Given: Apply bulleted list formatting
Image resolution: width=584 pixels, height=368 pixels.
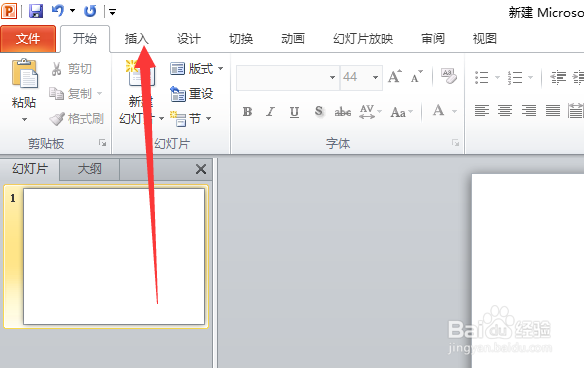Looking at the screenshot, I should tap(482, 77).
